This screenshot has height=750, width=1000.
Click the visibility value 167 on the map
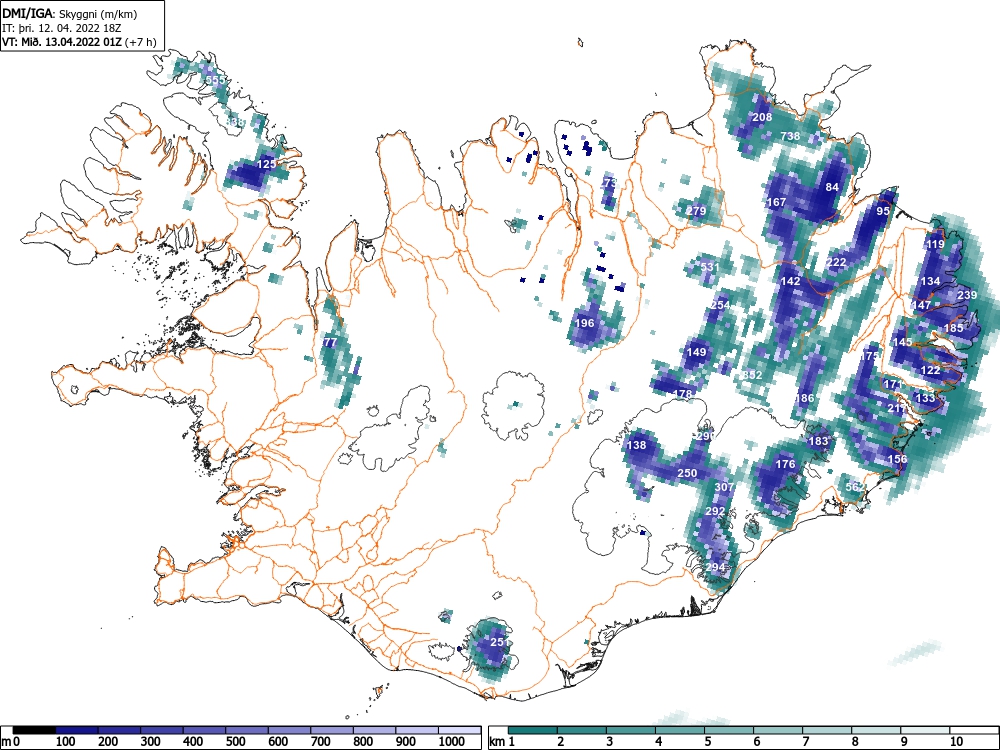pos(777,202)
